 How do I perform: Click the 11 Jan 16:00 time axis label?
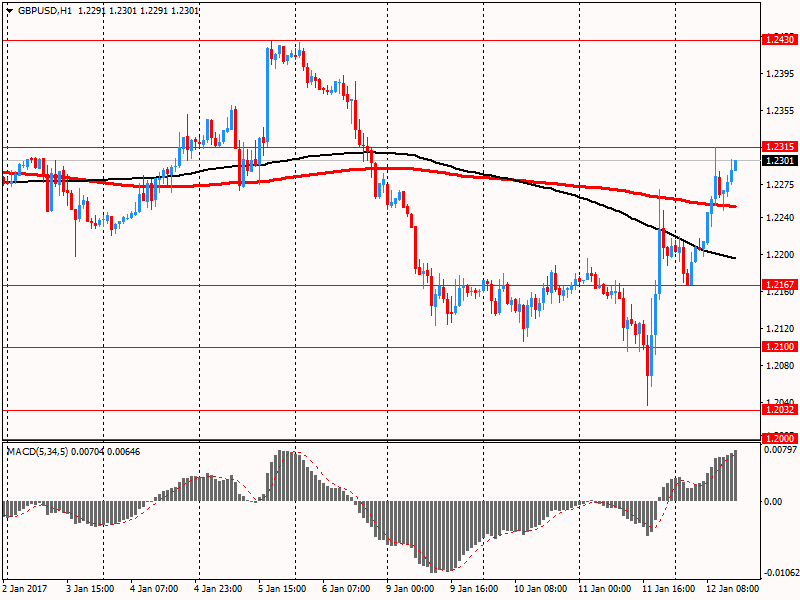pos(668,589)
